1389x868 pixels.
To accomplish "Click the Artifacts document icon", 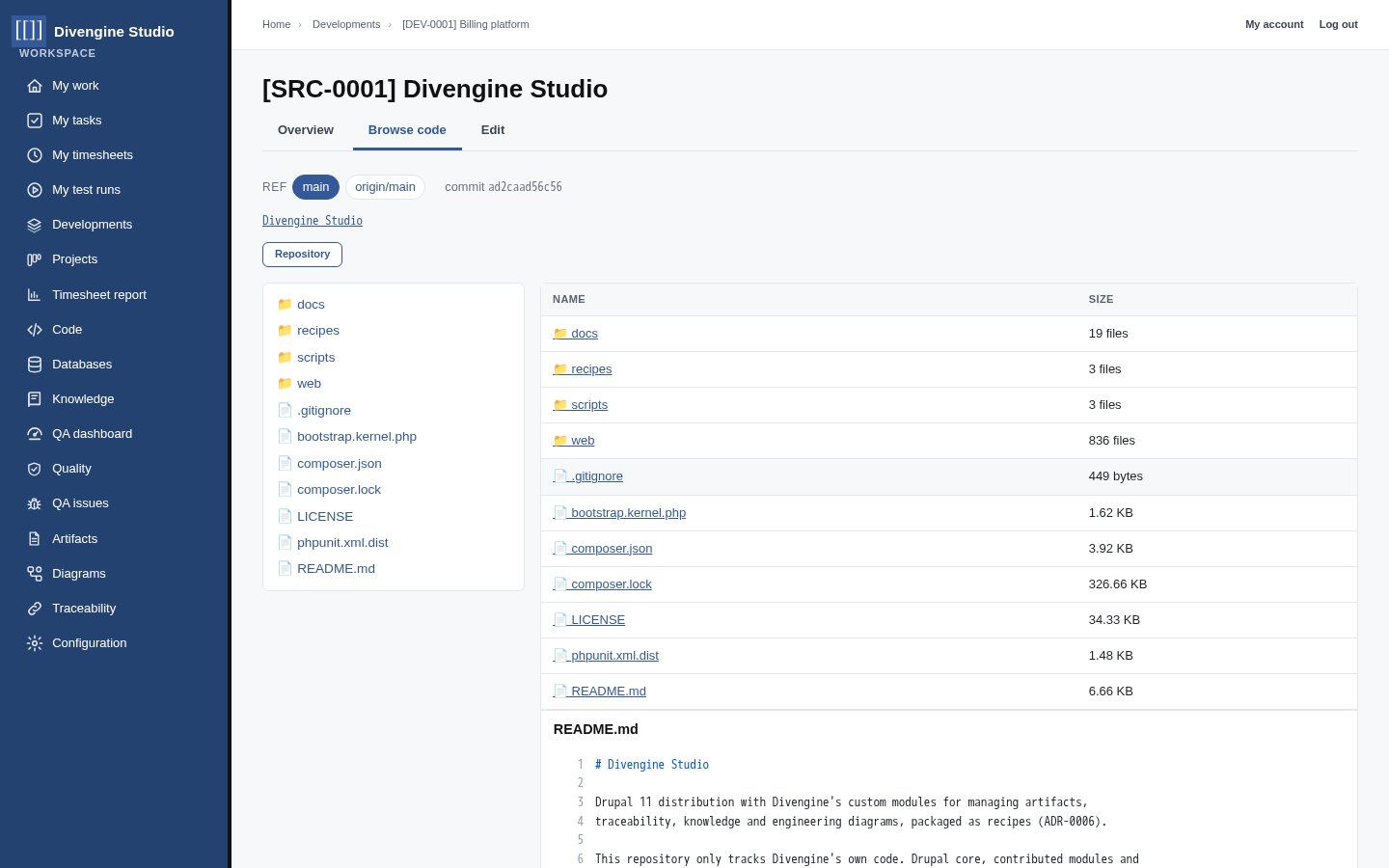I will (x=35, y=539).
